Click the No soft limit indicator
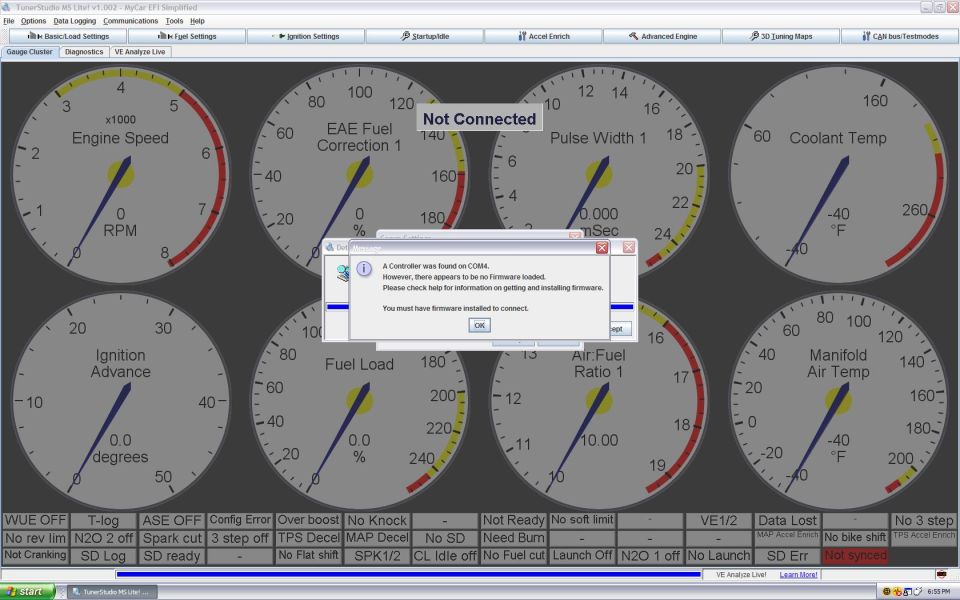This screenshot has width=960, height=600. [x=582, y=520]
